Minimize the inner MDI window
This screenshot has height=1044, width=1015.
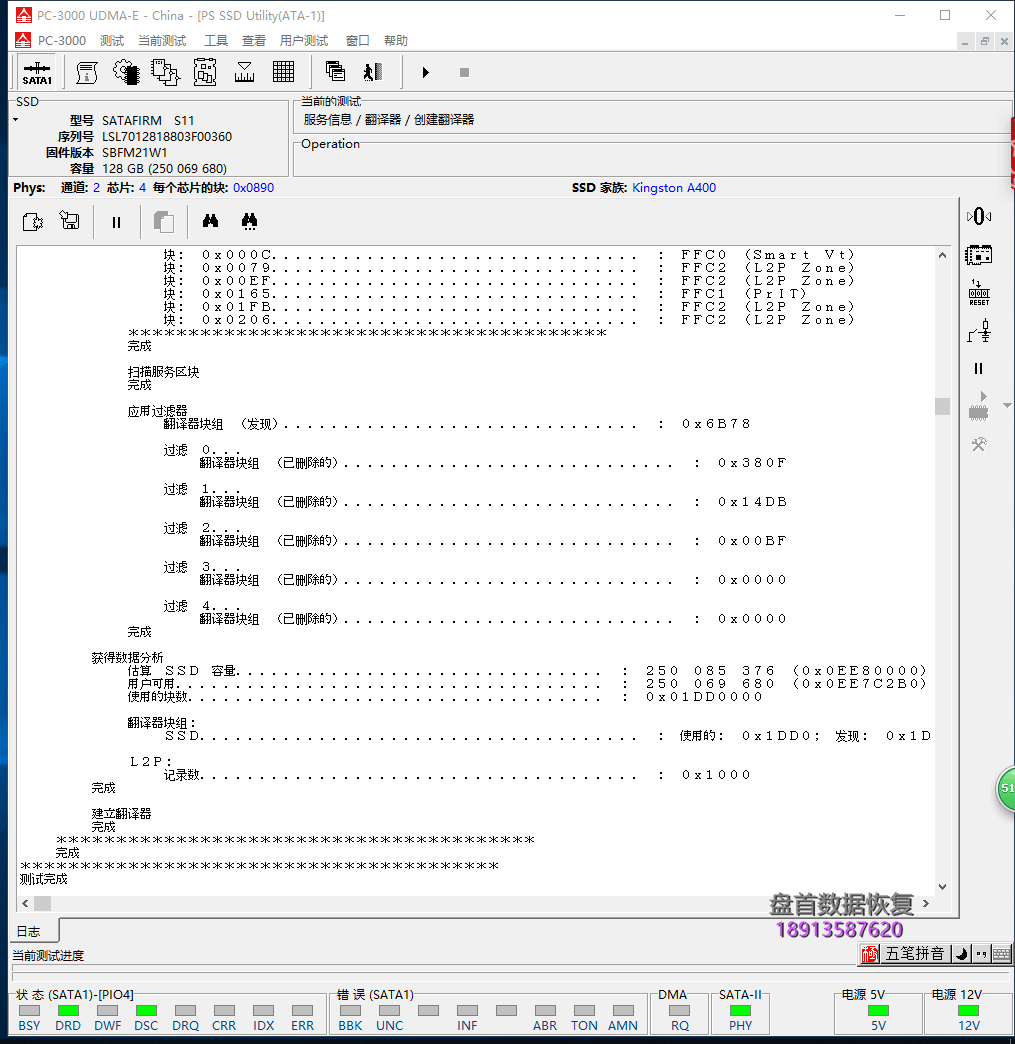pyautogui.click(x=964, y=41)
